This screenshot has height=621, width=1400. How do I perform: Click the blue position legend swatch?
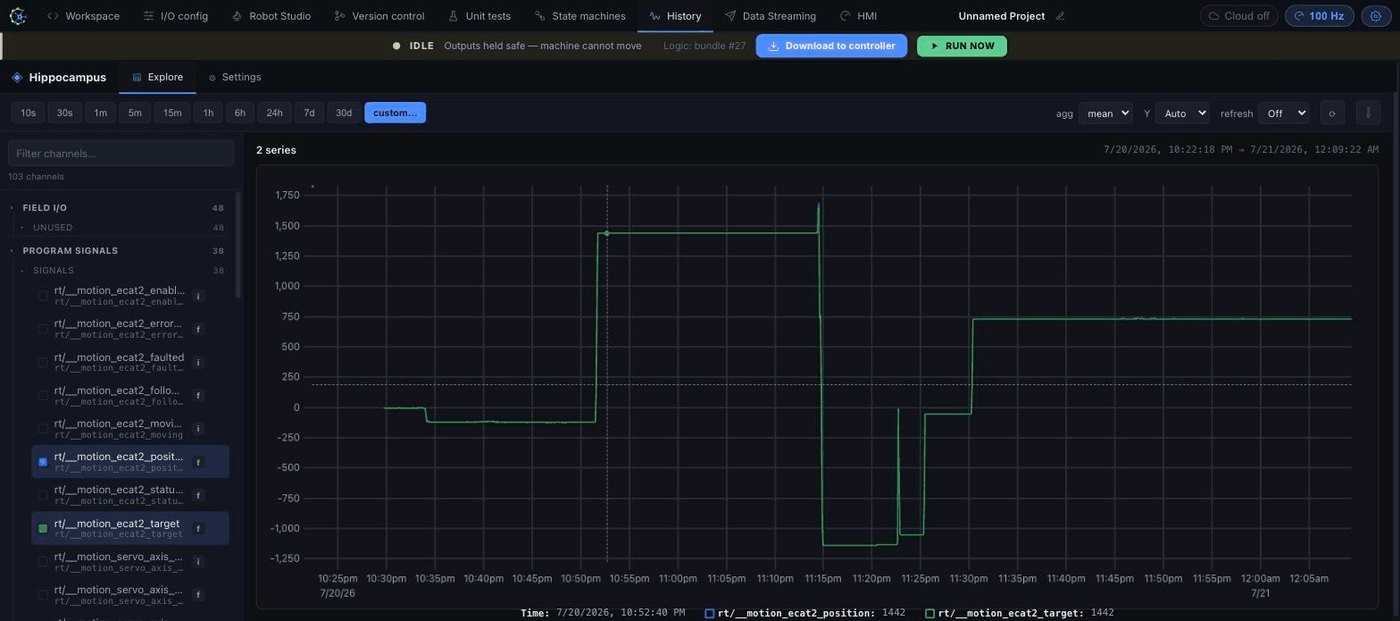710,613
